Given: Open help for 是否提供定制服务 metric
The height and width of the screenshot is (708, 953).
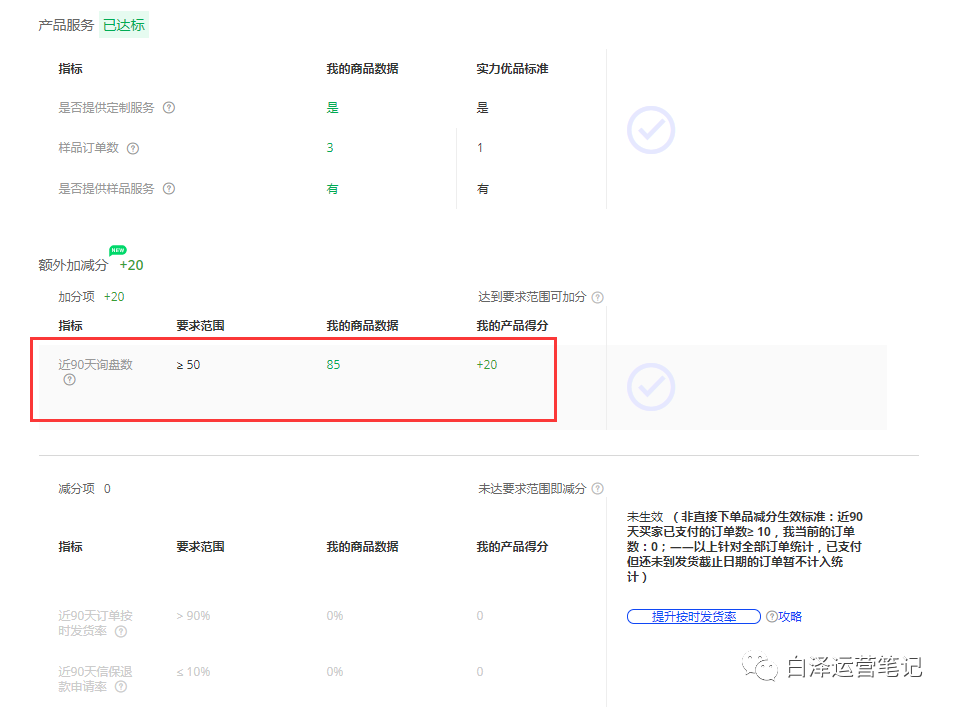Looking at the screenshot, I should pos(168,107).
